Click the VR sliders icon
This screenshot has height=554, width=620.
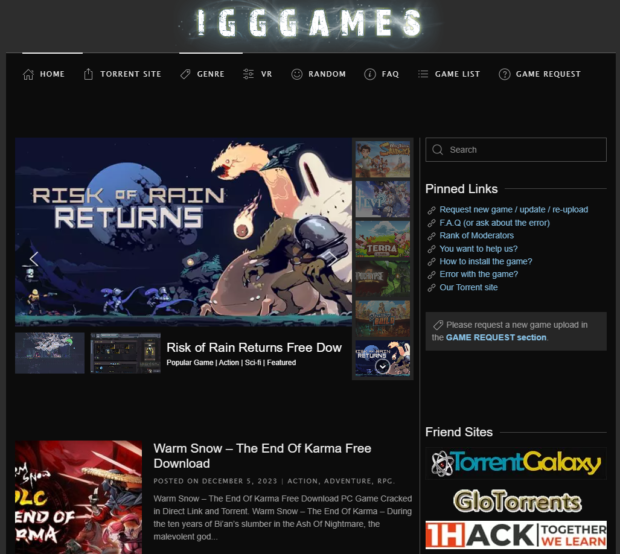point(248,74)
